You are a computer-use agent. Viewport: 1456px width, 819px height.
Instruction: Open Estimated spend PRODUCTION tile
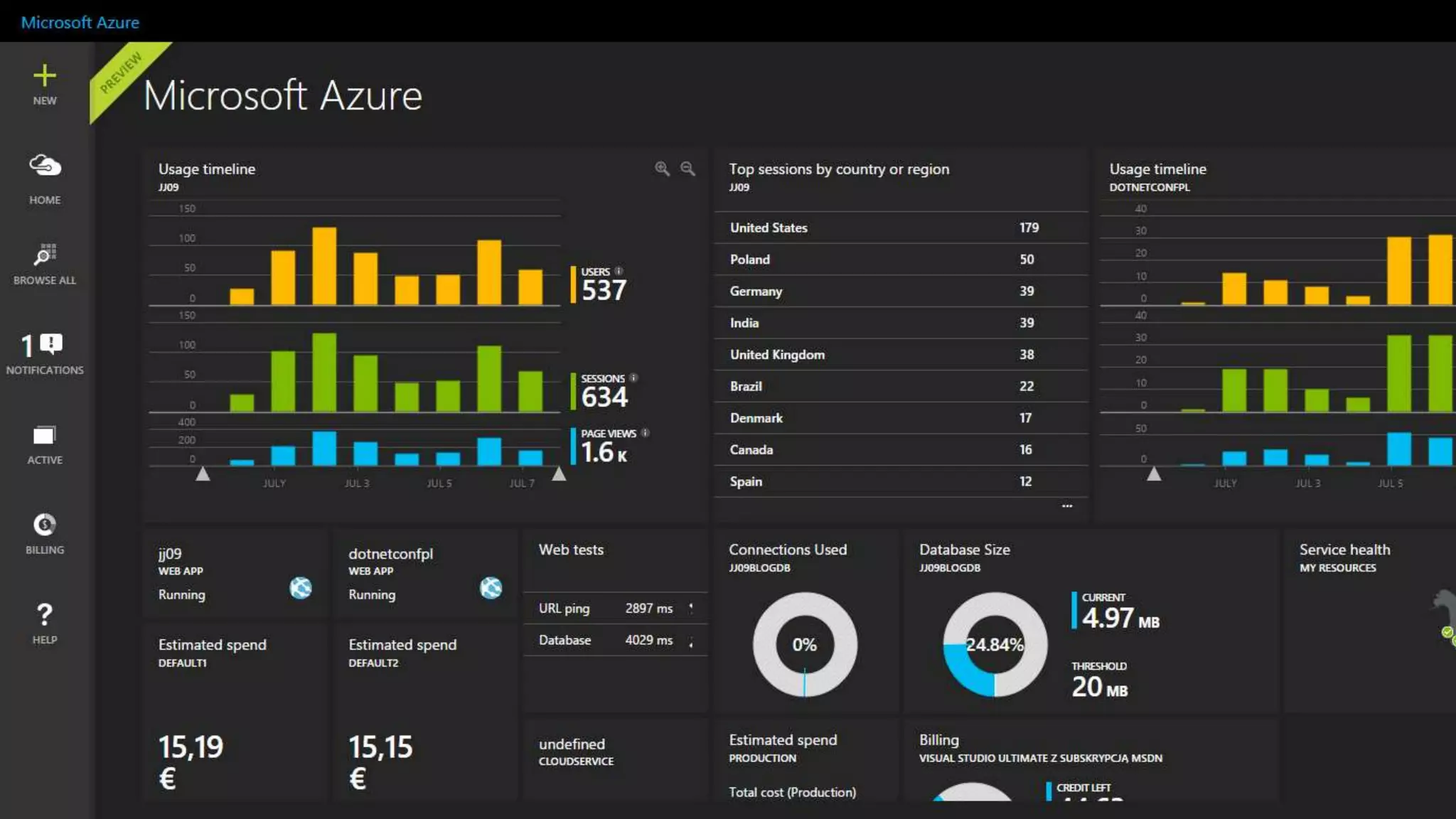coord(805,760)
